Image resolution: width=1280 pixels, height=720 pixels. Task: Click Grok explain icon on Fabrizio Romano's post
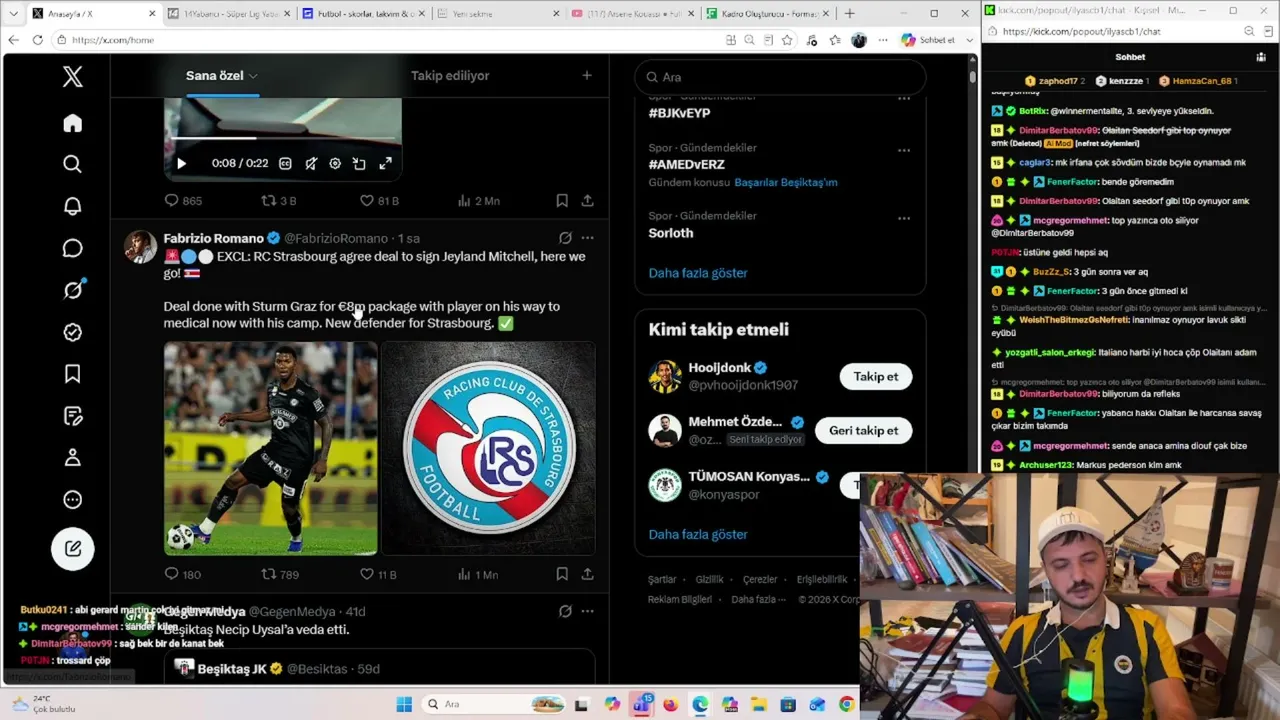(565, 238)
